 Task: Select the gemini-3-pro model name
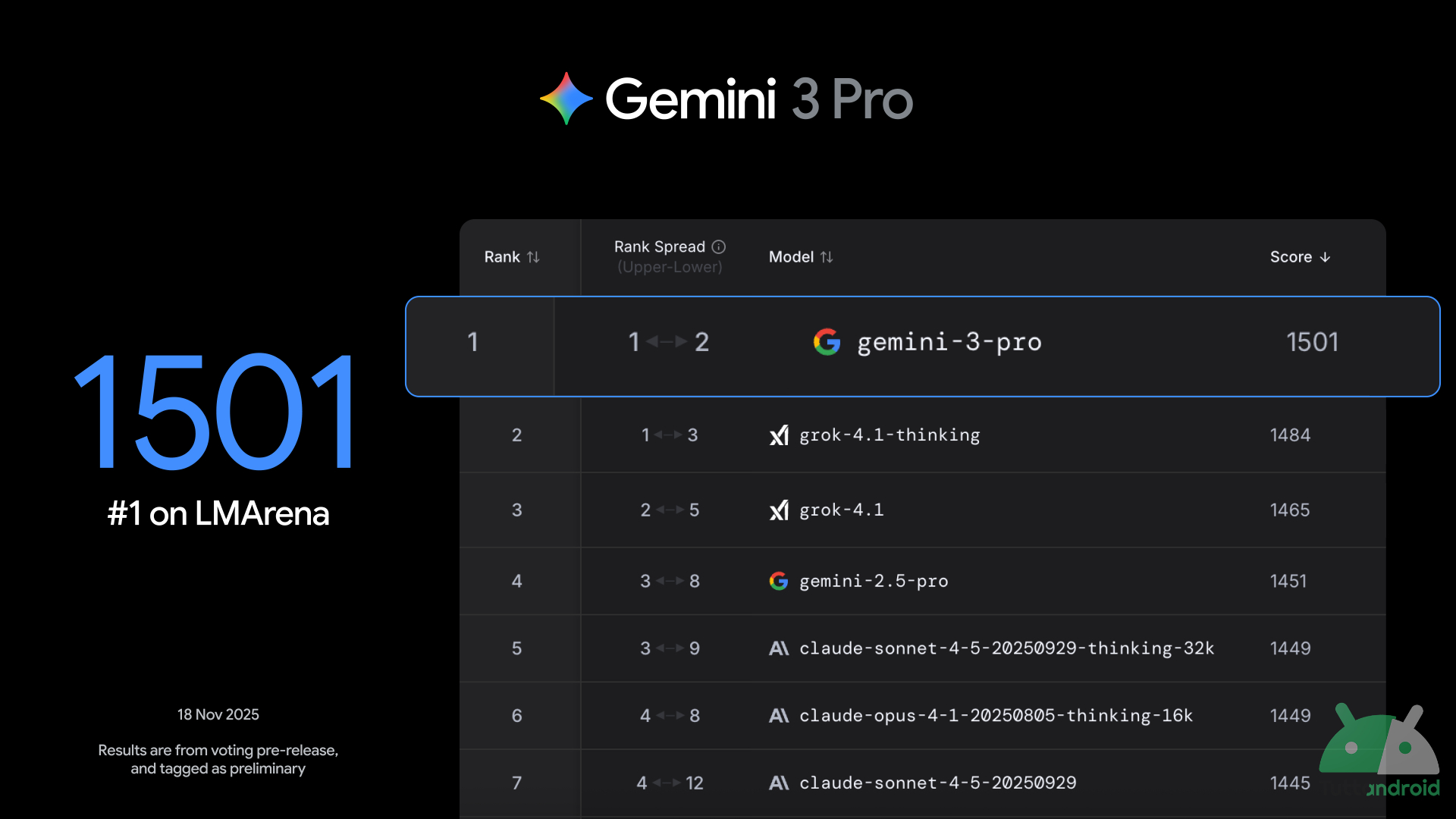[x=949, y=342]
